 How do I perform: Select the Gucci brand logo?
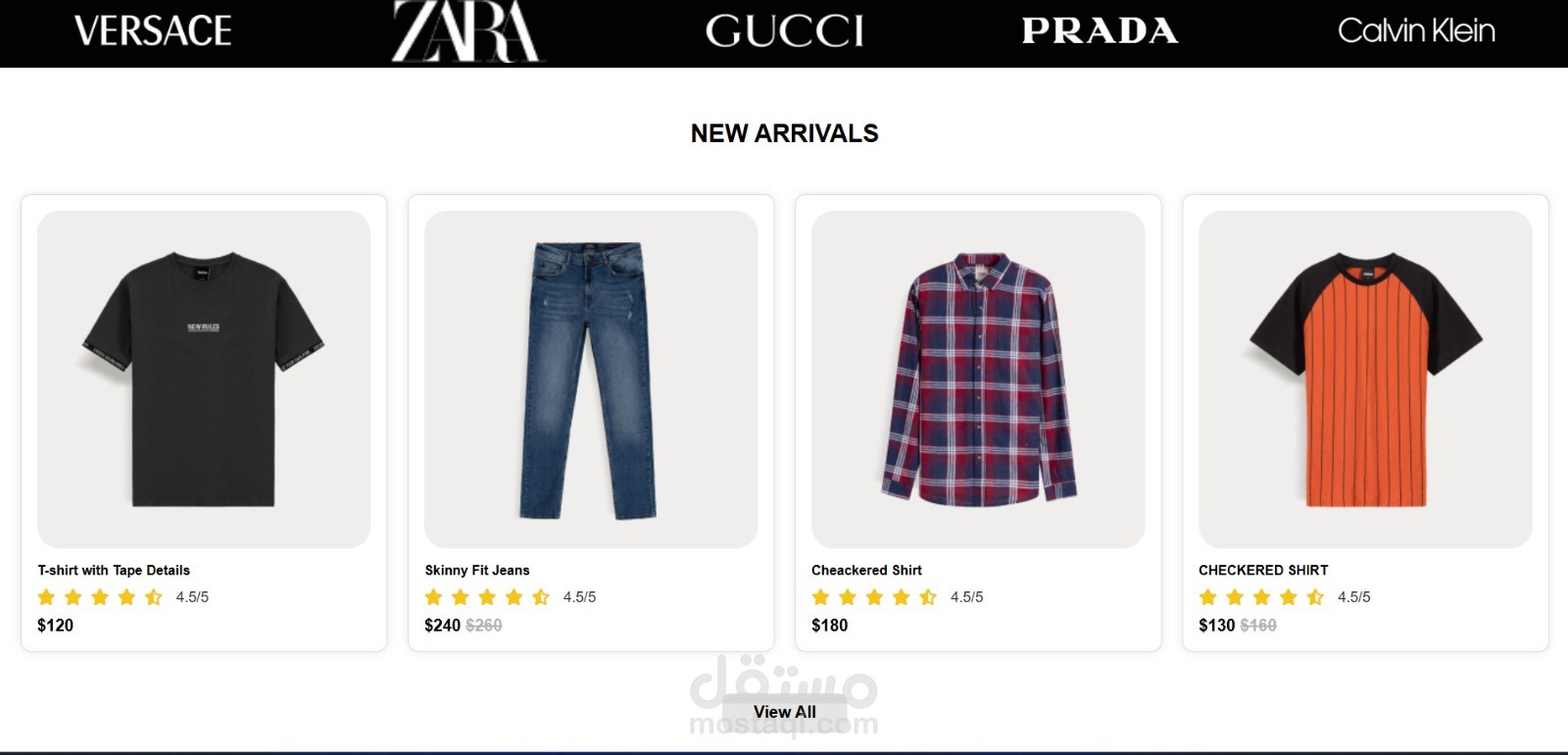coord(784,31)
